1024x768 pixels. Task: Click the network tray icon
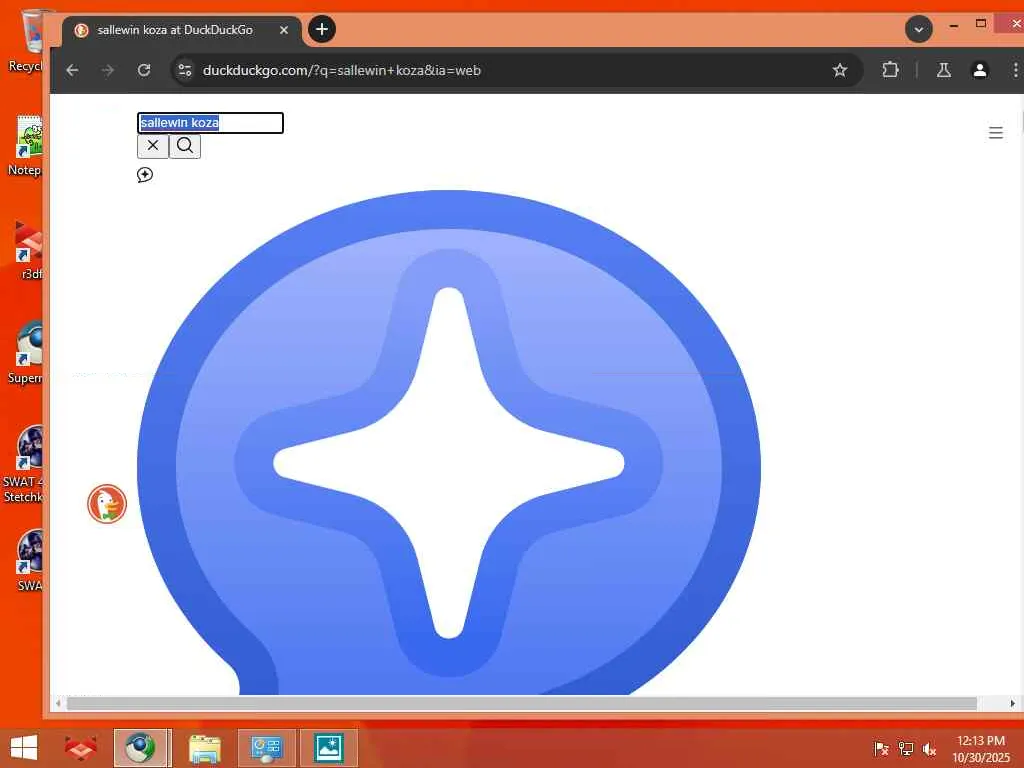(906, 749)
